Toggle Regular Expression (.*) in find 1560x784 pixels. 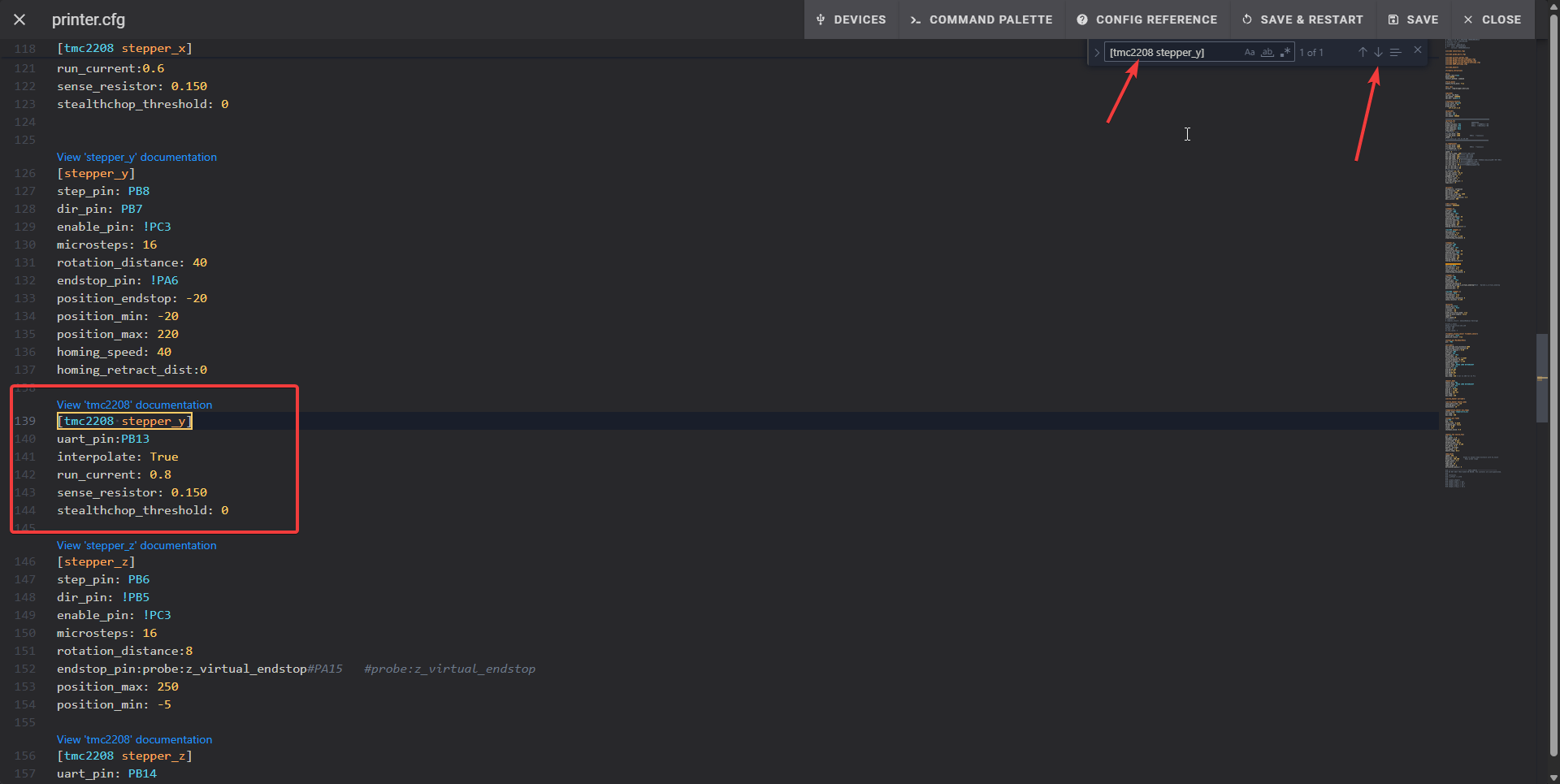pos(1285,52)
